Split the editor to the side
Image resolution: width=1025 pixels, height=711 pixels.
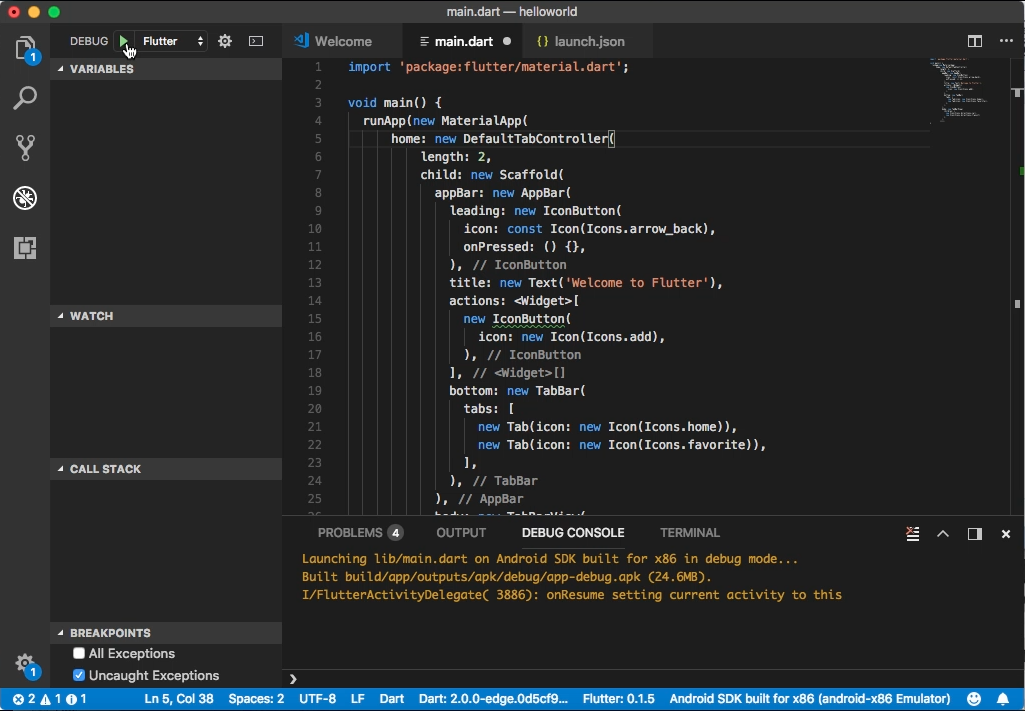tap(975, 41)
